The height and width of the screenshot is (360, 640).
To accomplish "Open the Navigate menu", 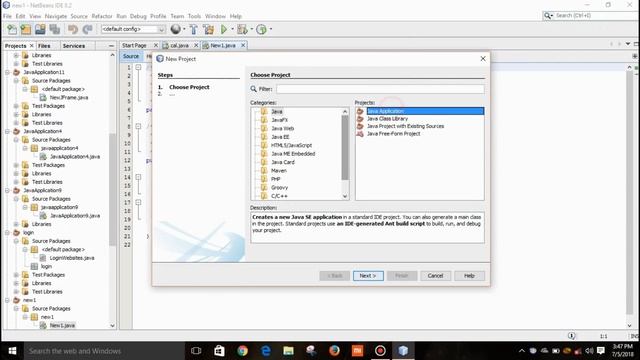I will (x=56, y=16).
